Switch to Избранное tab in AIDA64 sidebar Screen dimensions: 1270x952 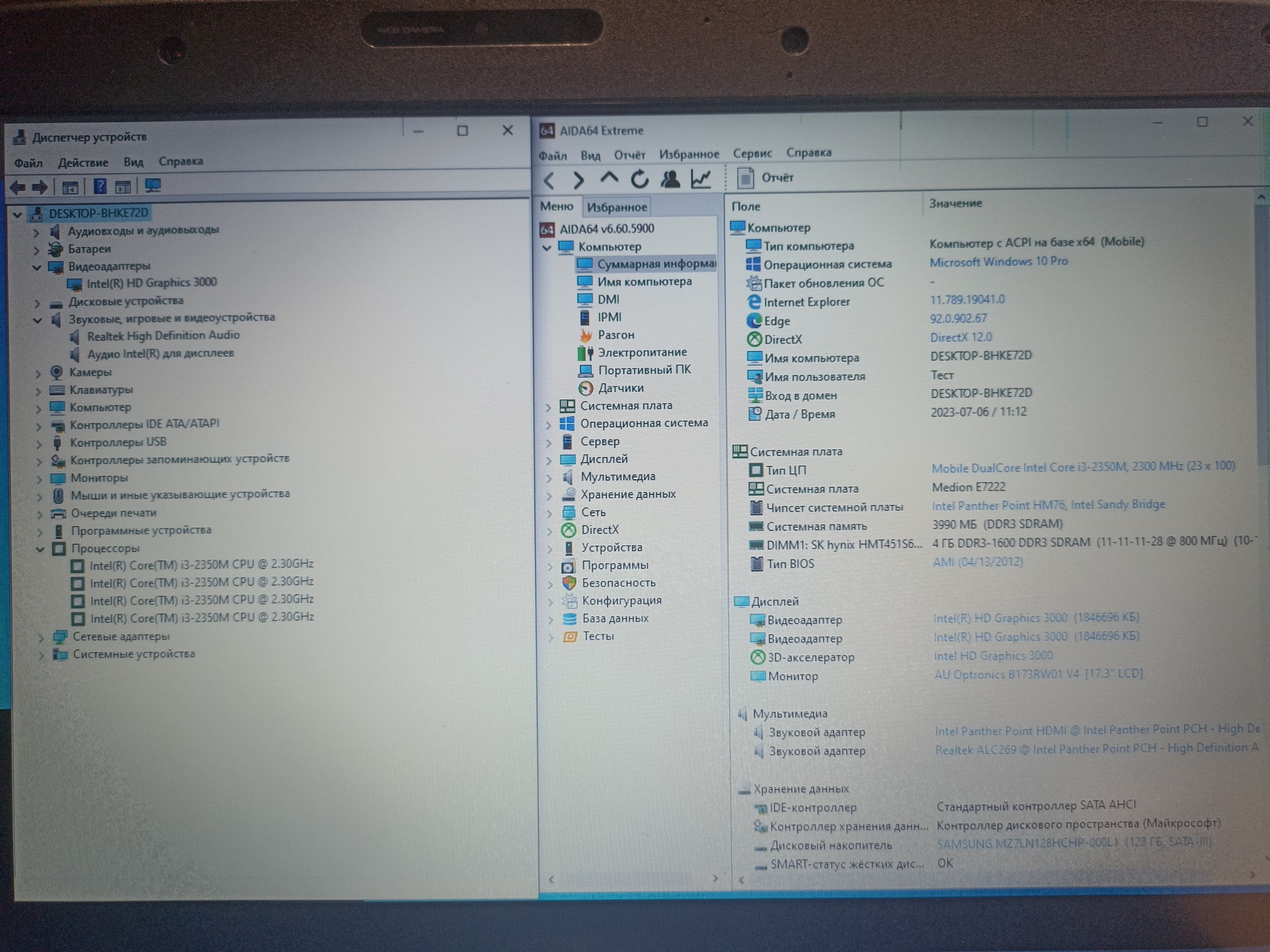point(617,207)
